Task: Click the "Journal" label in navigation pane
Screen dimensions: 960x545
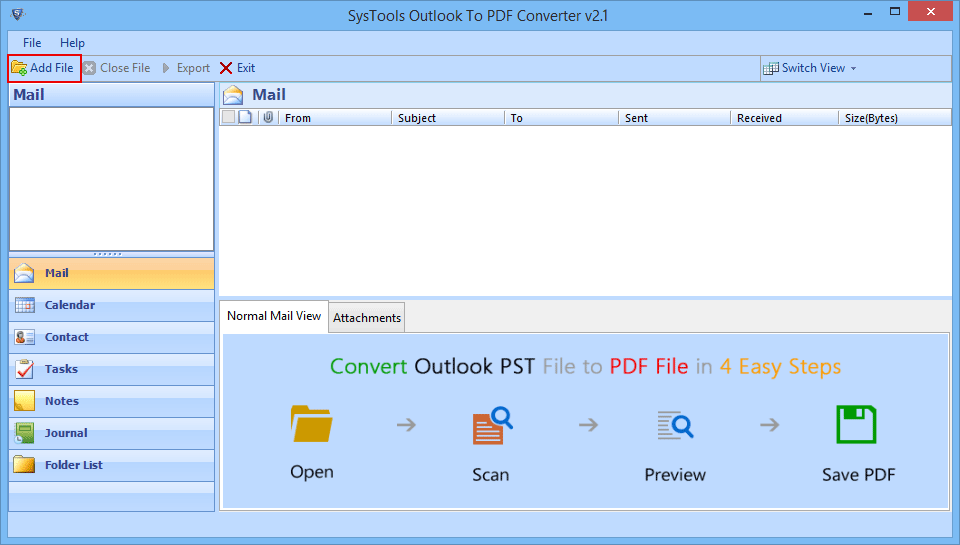Action: click(66, 433)
